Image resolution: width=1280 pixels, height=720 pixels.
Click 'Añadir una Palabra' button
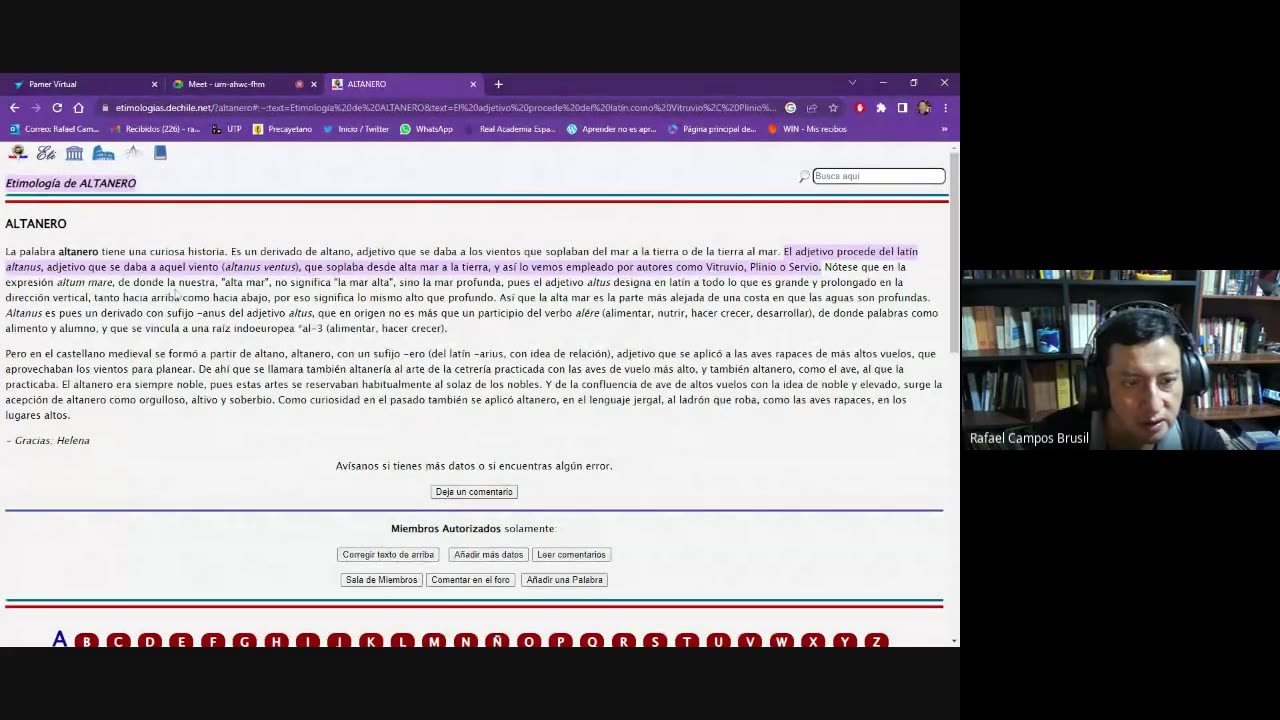point(564,580)
